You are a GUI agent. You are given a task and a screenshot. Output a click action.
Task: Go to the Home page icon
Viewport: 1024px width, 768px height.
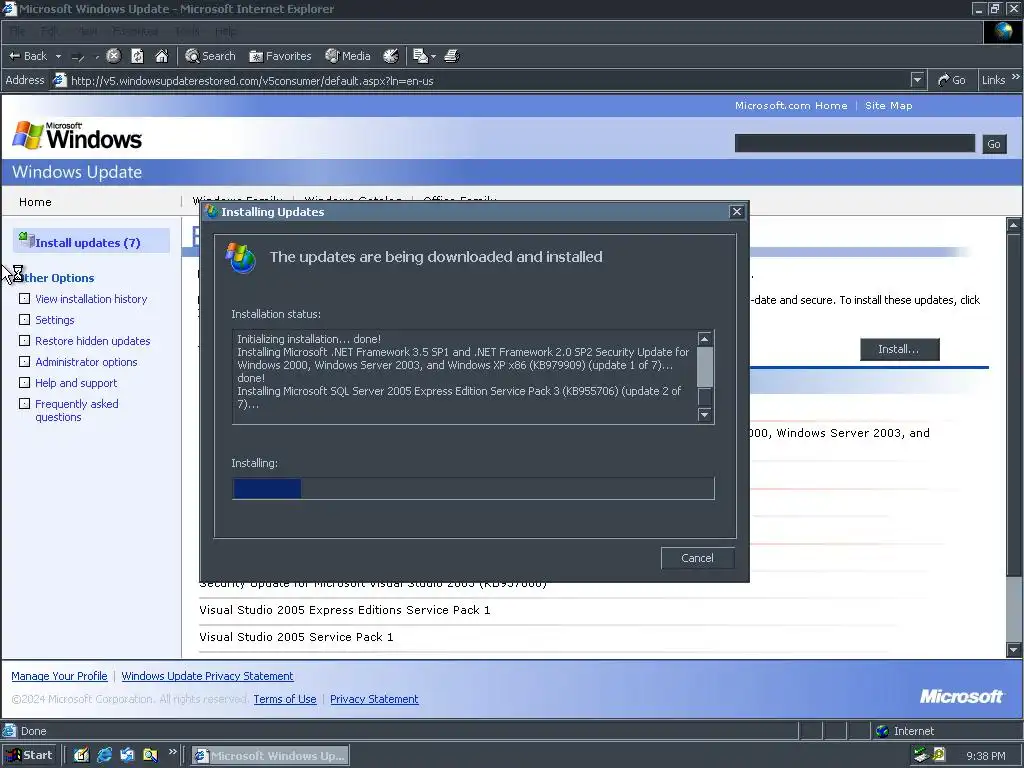coord(161,56)
